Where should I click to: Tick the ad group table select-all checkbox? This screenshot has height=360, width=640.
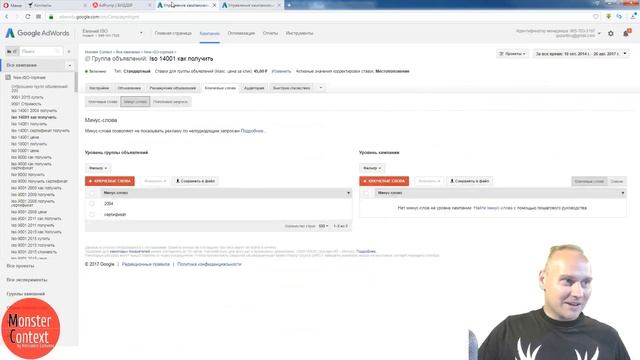tap(92, 193)
